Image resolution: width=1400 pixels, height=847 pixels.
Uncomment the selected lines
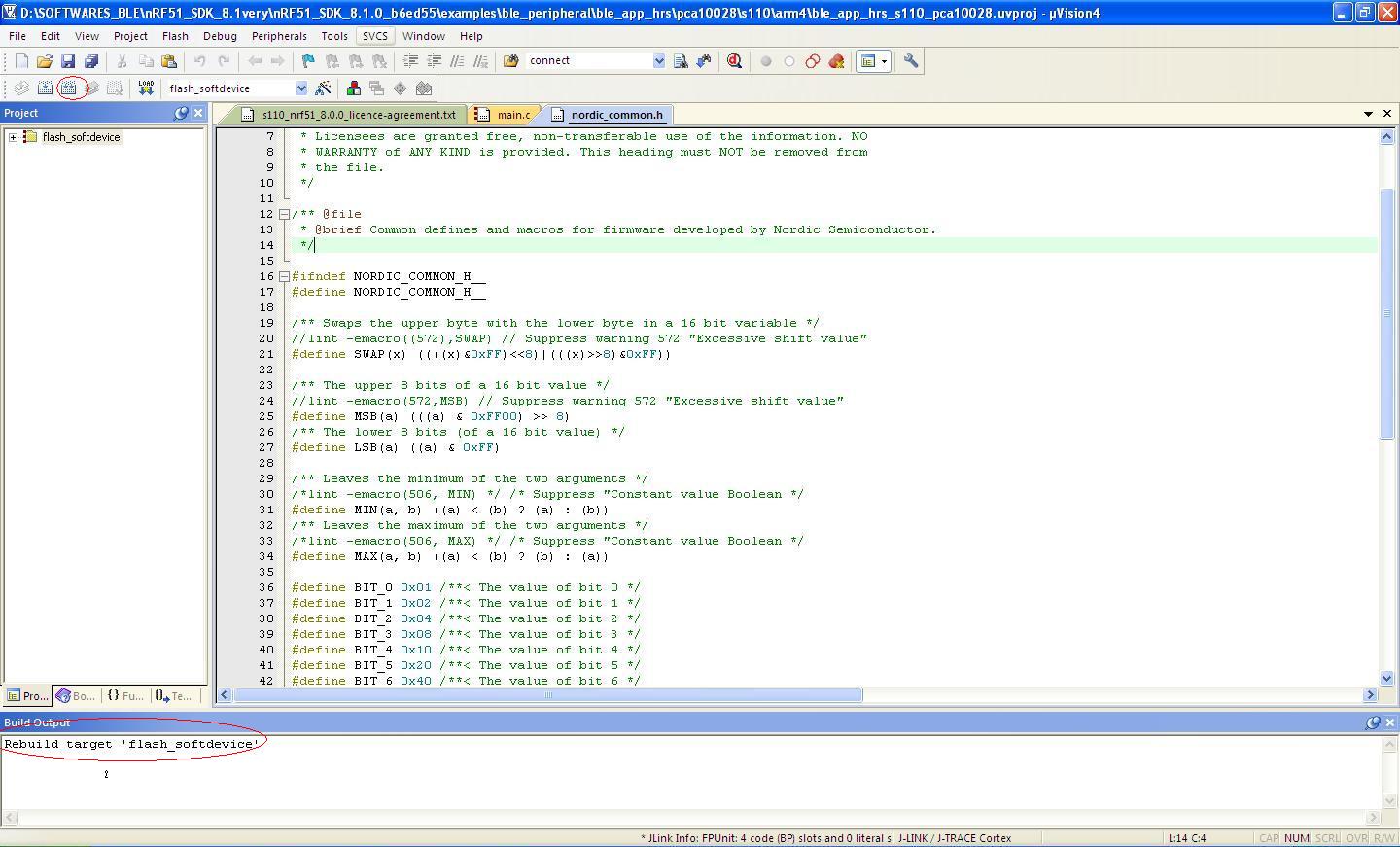click(480, 61)
